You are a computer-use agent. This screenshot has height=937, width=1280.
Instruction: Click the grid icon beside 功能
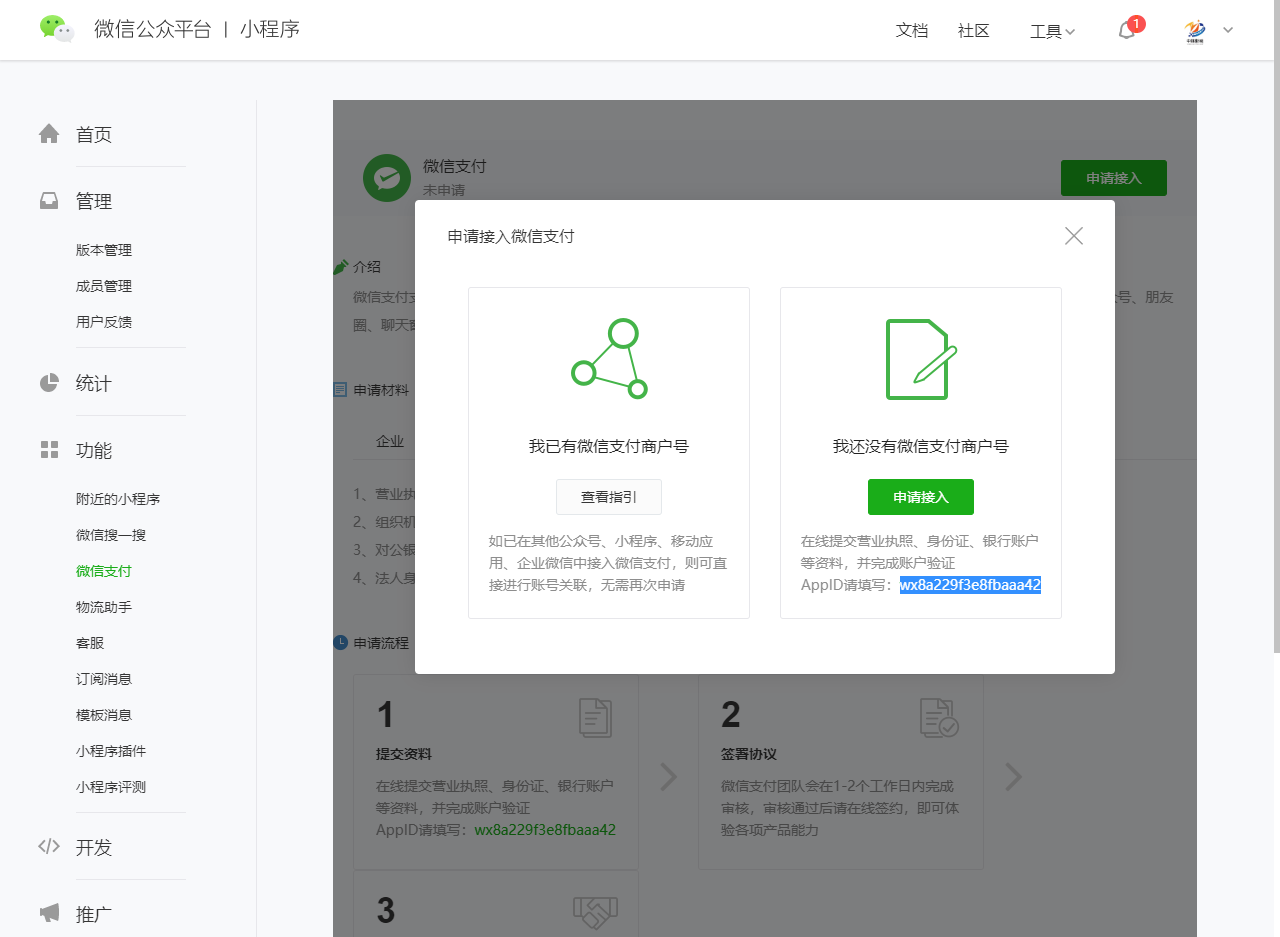[49, 450]
